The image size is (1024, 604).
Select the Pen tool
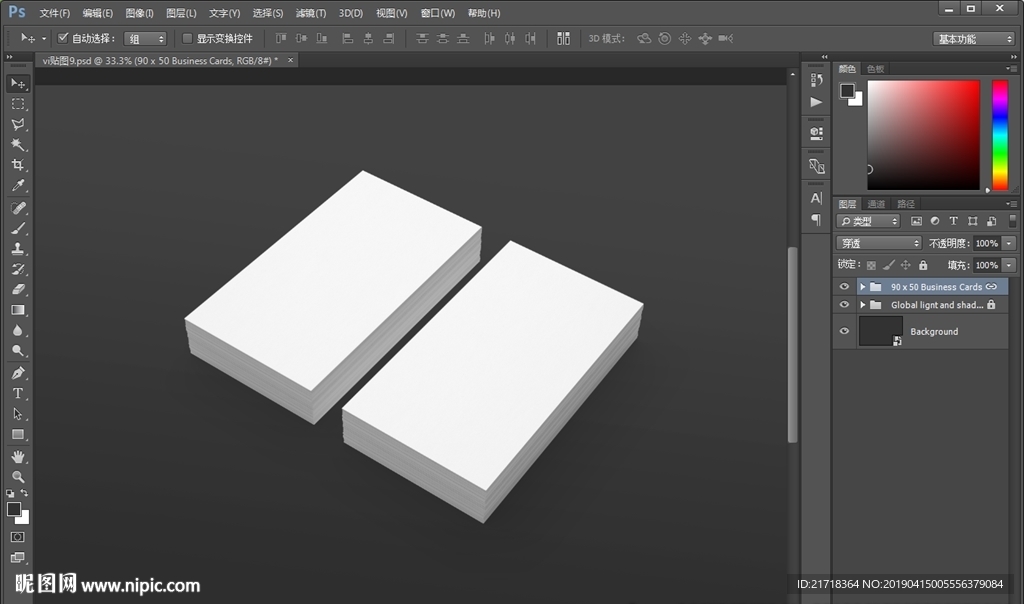click(x=18, y=373)
